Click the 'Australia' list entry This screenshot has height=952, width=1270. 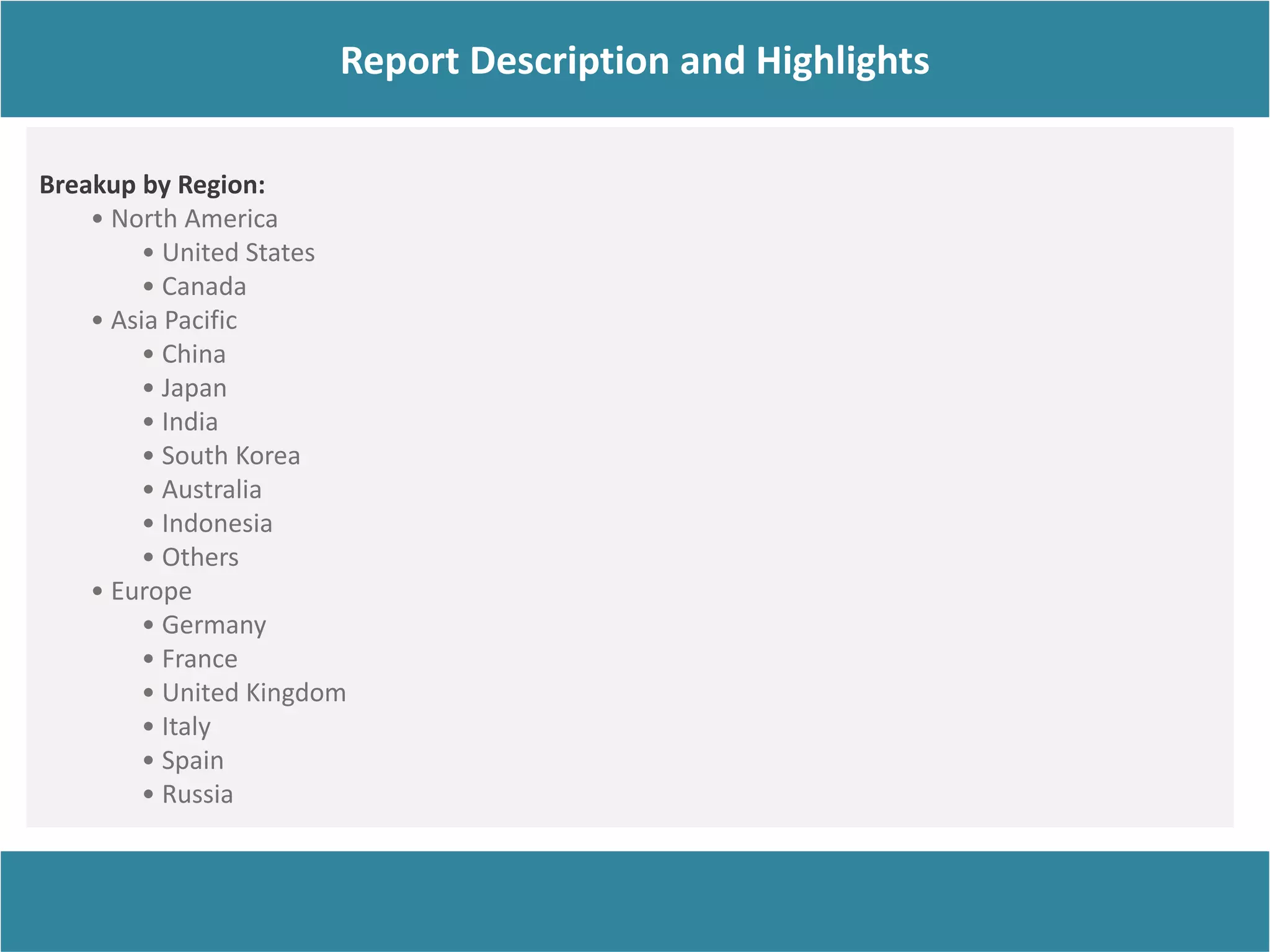(211, 490)
